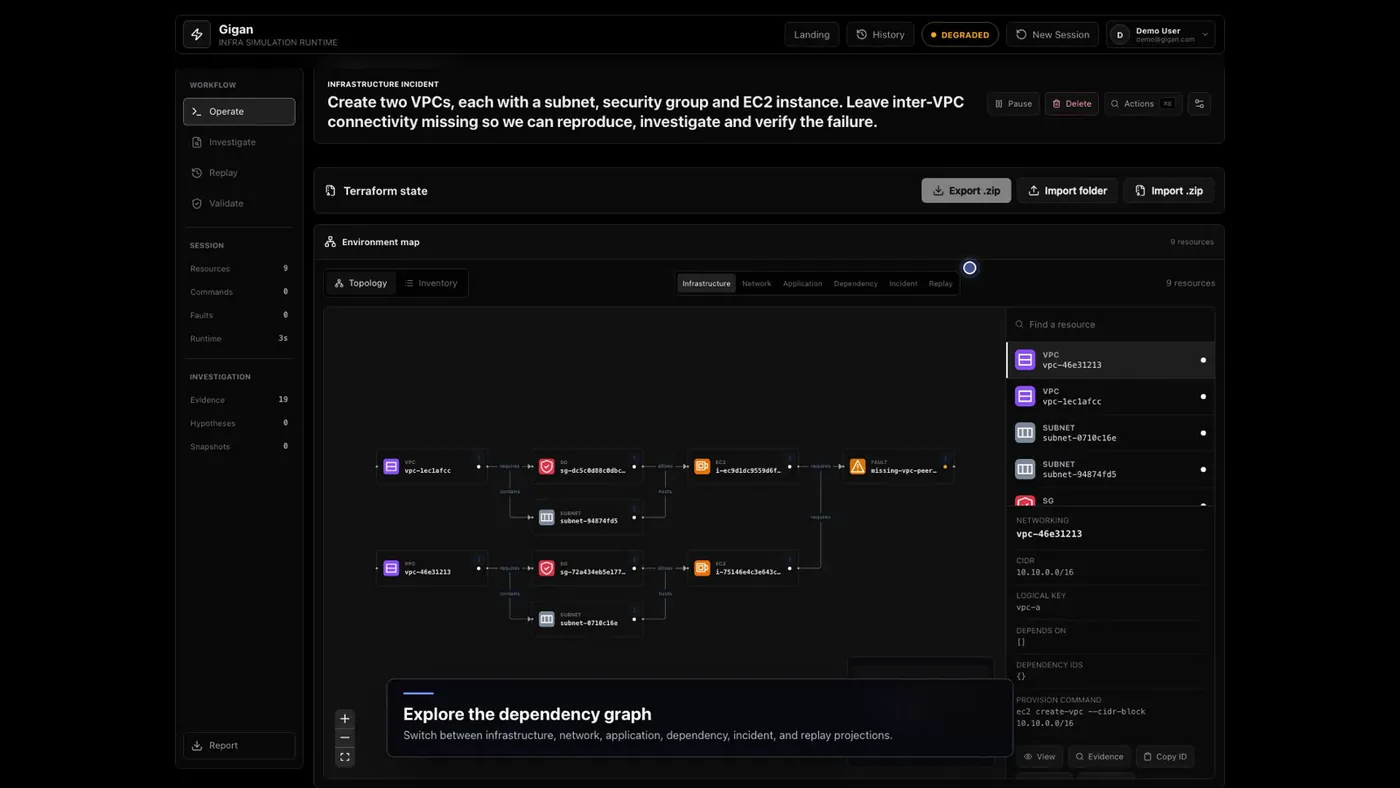Click Import .zip button
The width and height of the screenshot is (1400, 788).
point(1168,190)
